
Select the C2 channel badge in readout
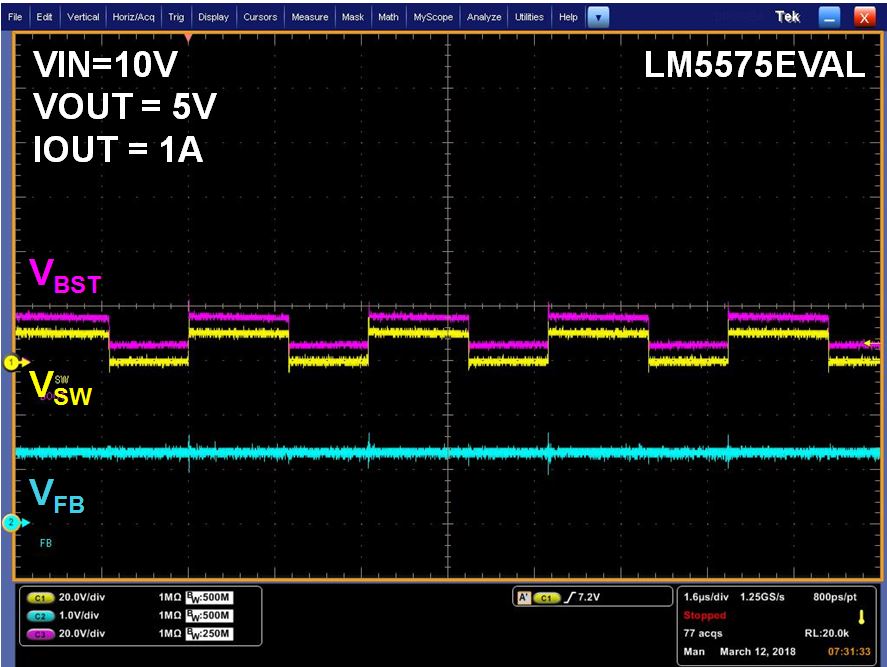click(x=40, y=616)
